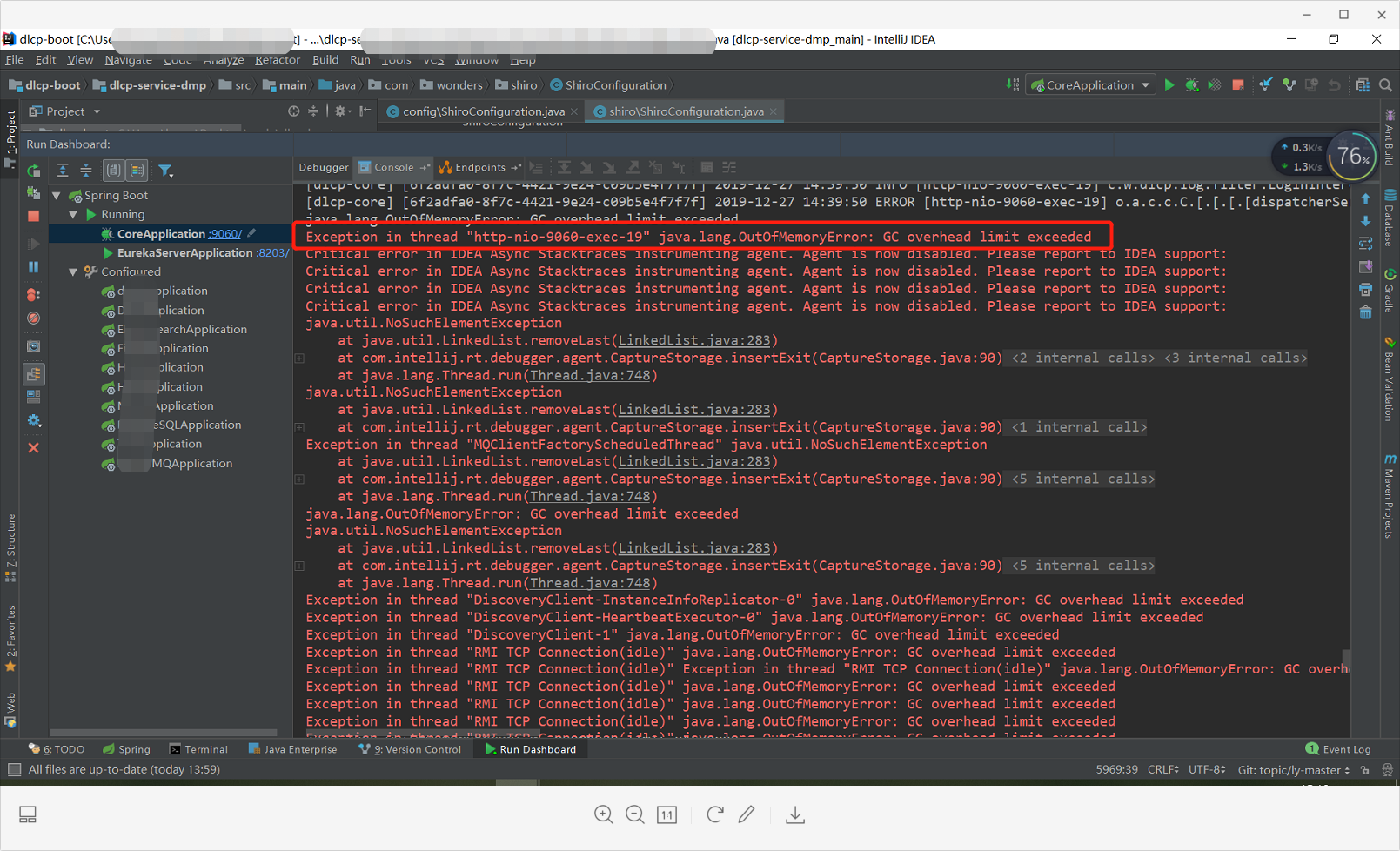Click the red Stop process icon

(x=33, y=216)
